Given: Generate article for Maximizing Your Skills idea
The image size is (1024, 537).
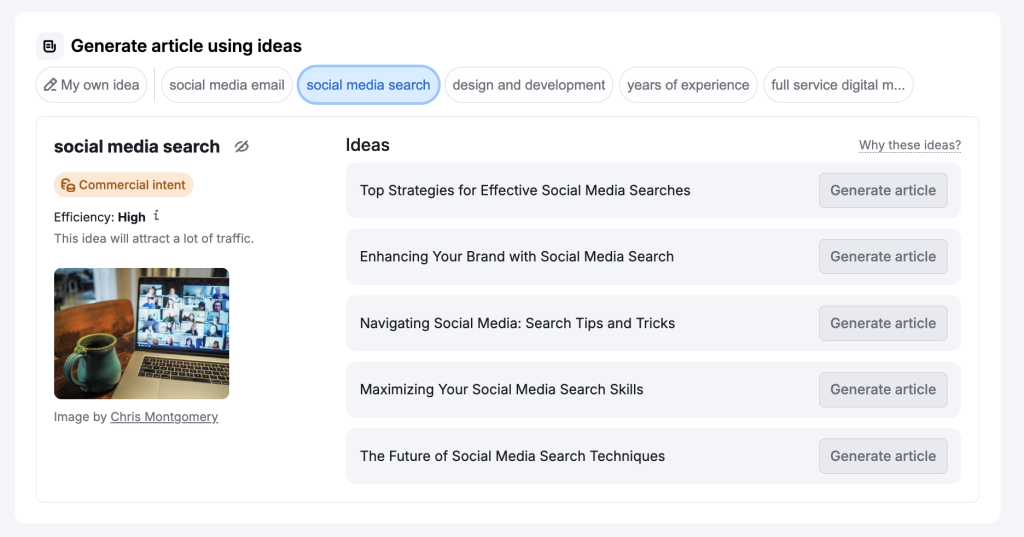Looking at the screenshot, I should (883, 389).
